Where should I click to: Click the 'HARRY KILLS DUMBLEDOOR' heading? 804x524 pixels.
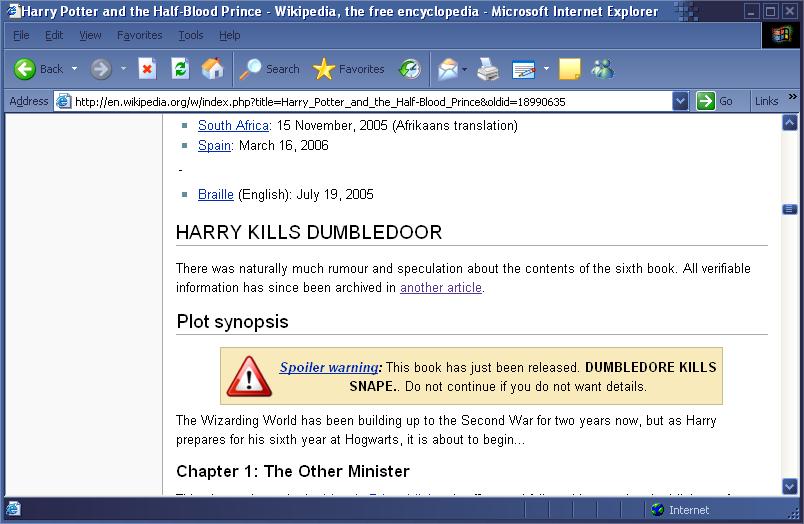(x=309, y=232)
